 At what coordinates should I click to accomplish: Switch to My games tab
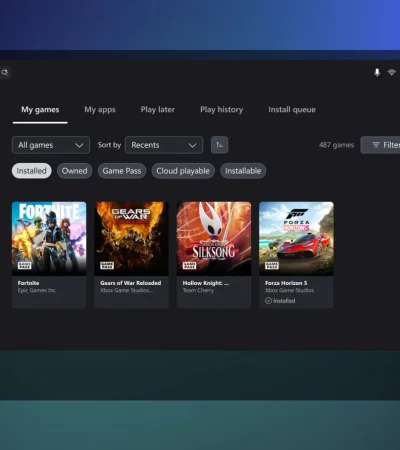(x=40, y=110)
